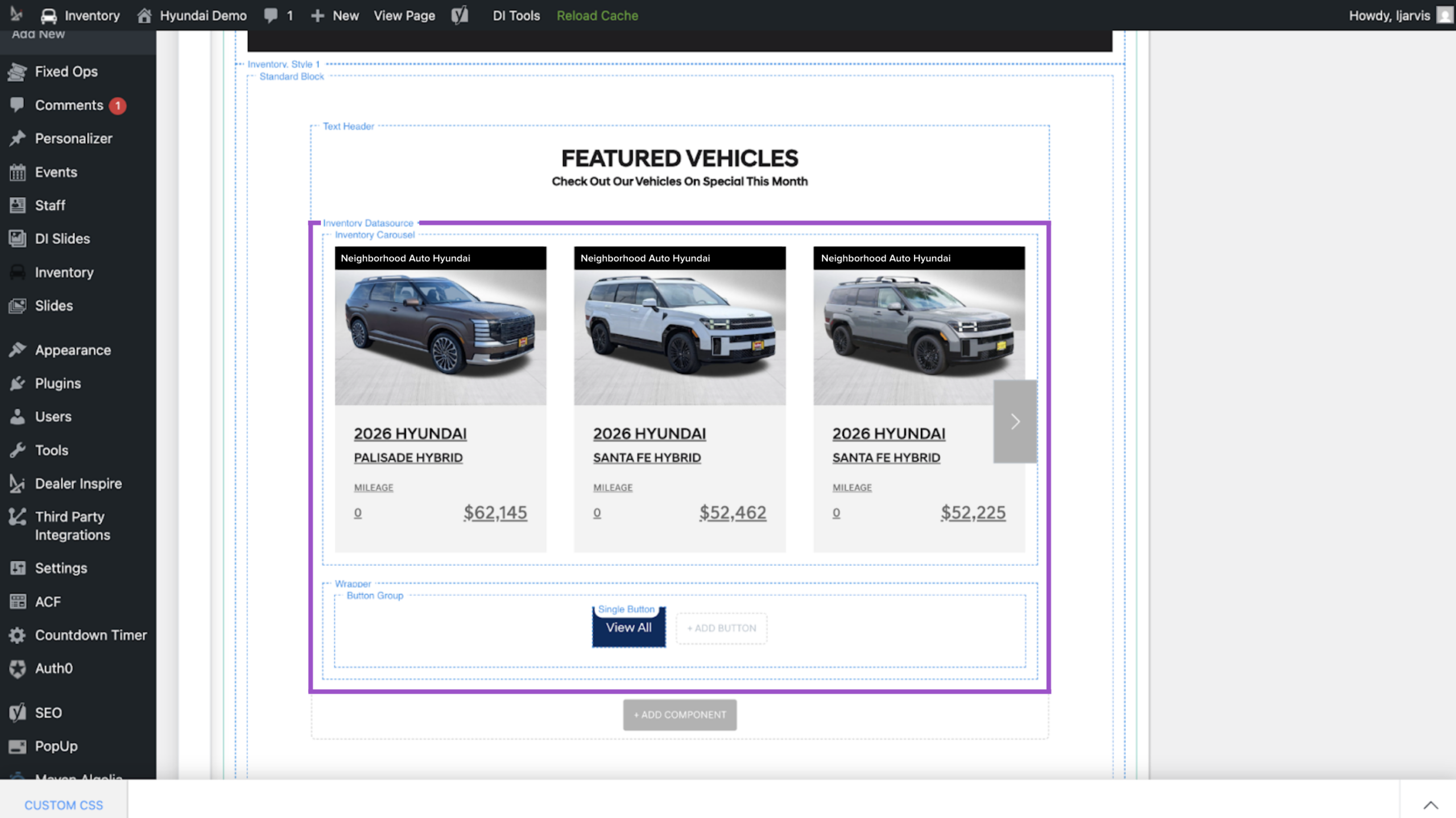Click the Appearance brush icon

pyautogui.click(x=18, y=350)
